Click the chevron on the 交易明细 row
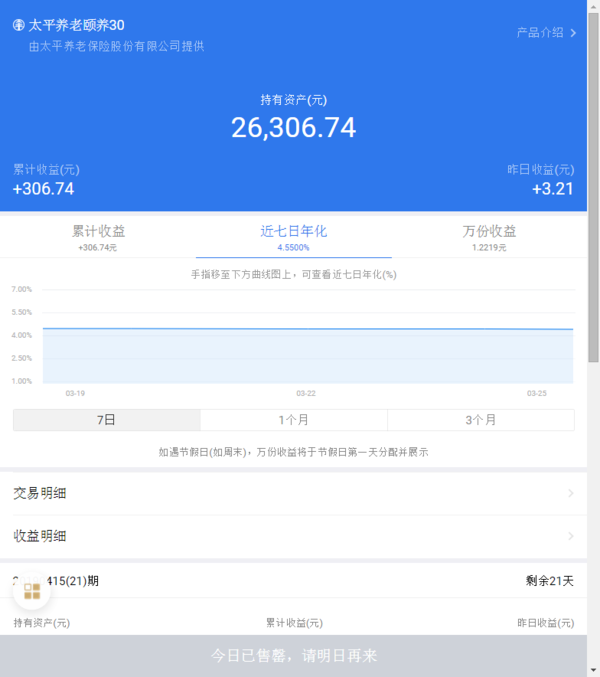 click(571, 493)
